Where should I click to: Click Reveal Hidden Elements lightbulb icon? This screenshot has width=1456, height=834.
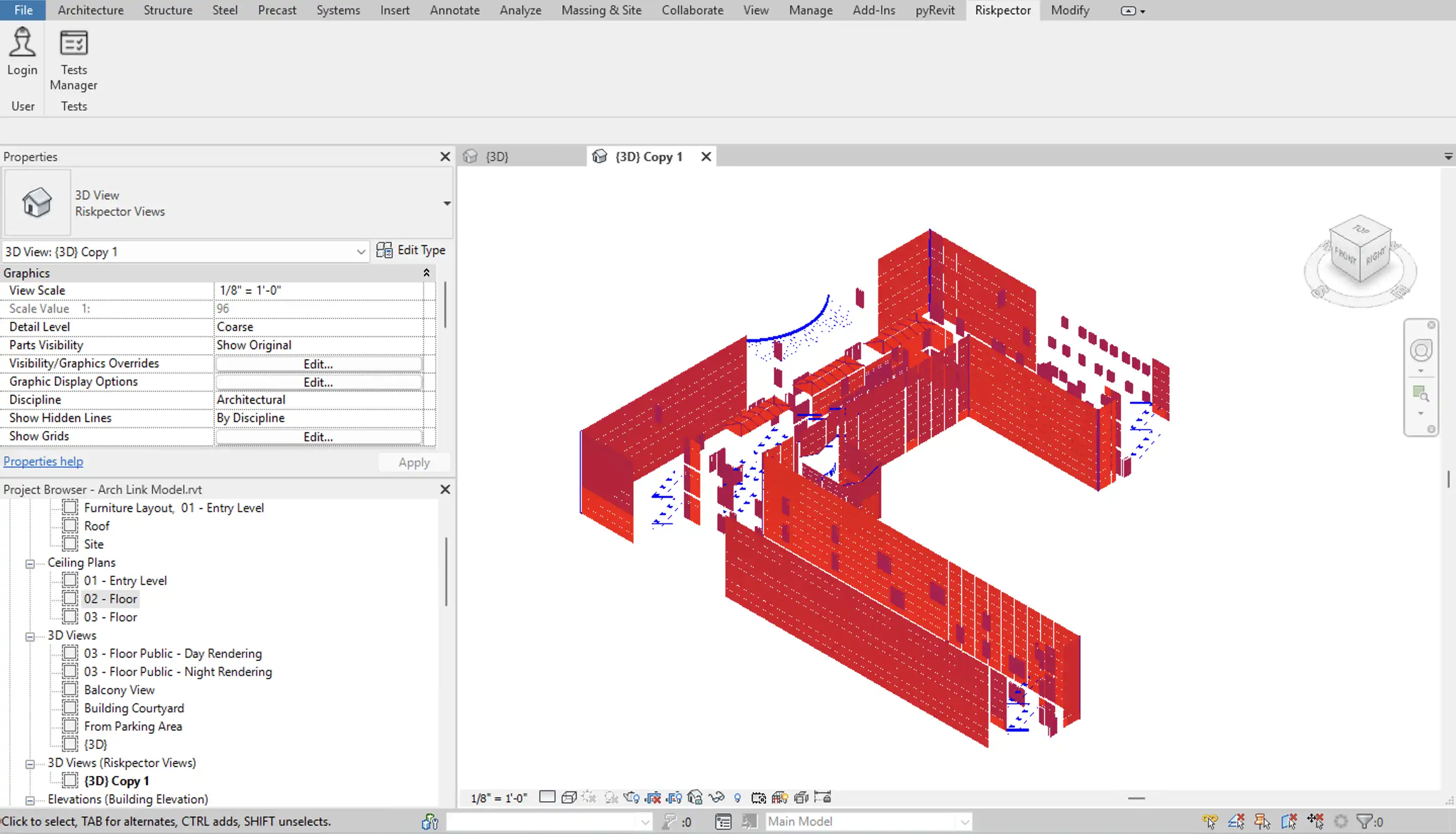click(x=738, y=798)
